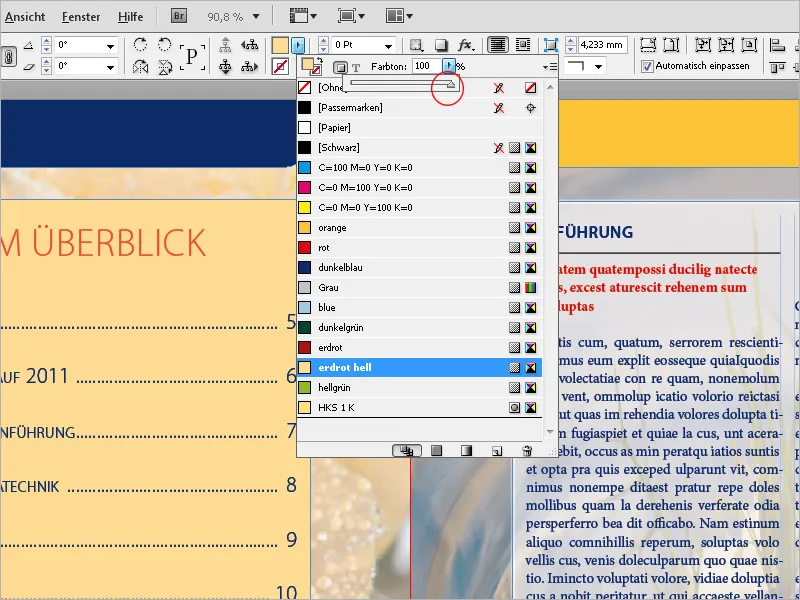Image resolution: width=800 pixels, height=600 pixels.
Task: Click the None swatch prohibit toggle
Action: coord(530,88)
